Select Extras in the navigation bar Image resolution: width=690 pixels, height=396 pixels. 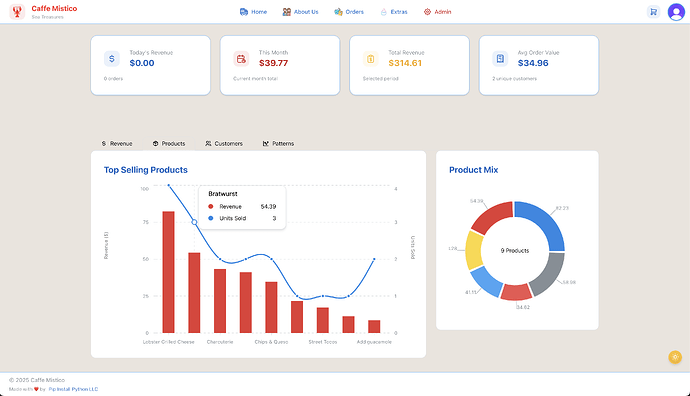[x=394, y=12]
